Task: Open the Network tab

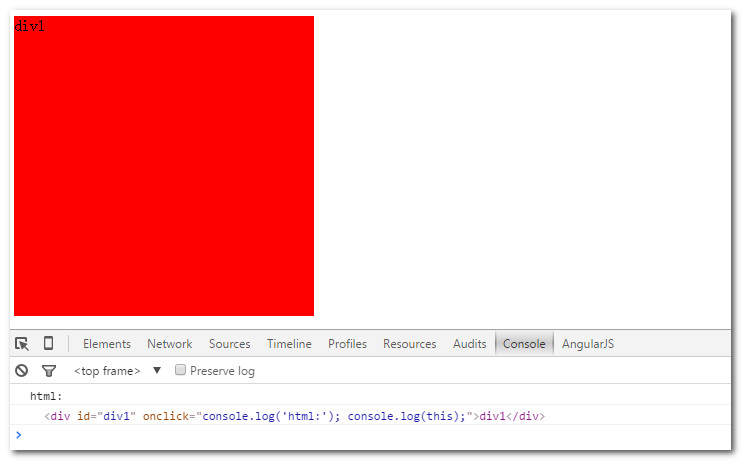Action: [169, 344]
